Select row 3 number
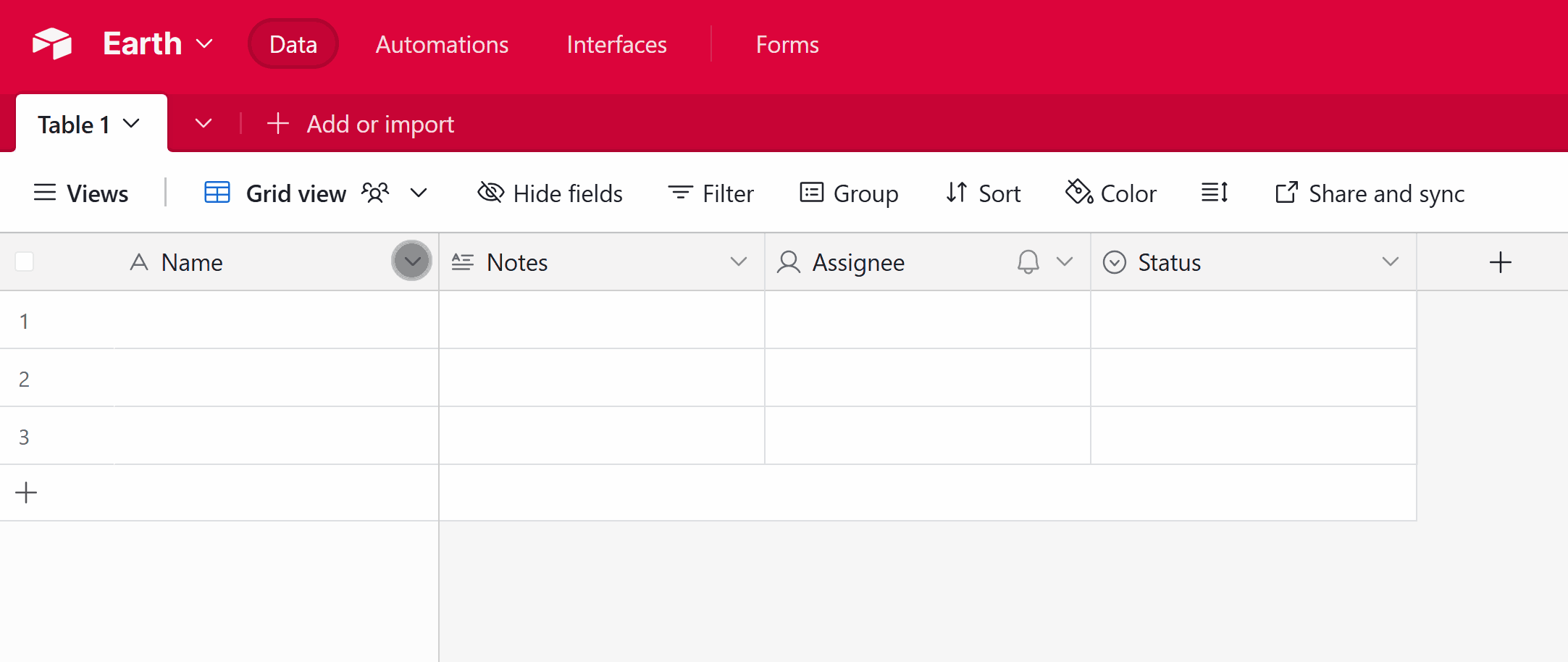The height and width of the screenshot is (662, 1568). (x=24, y=437)
